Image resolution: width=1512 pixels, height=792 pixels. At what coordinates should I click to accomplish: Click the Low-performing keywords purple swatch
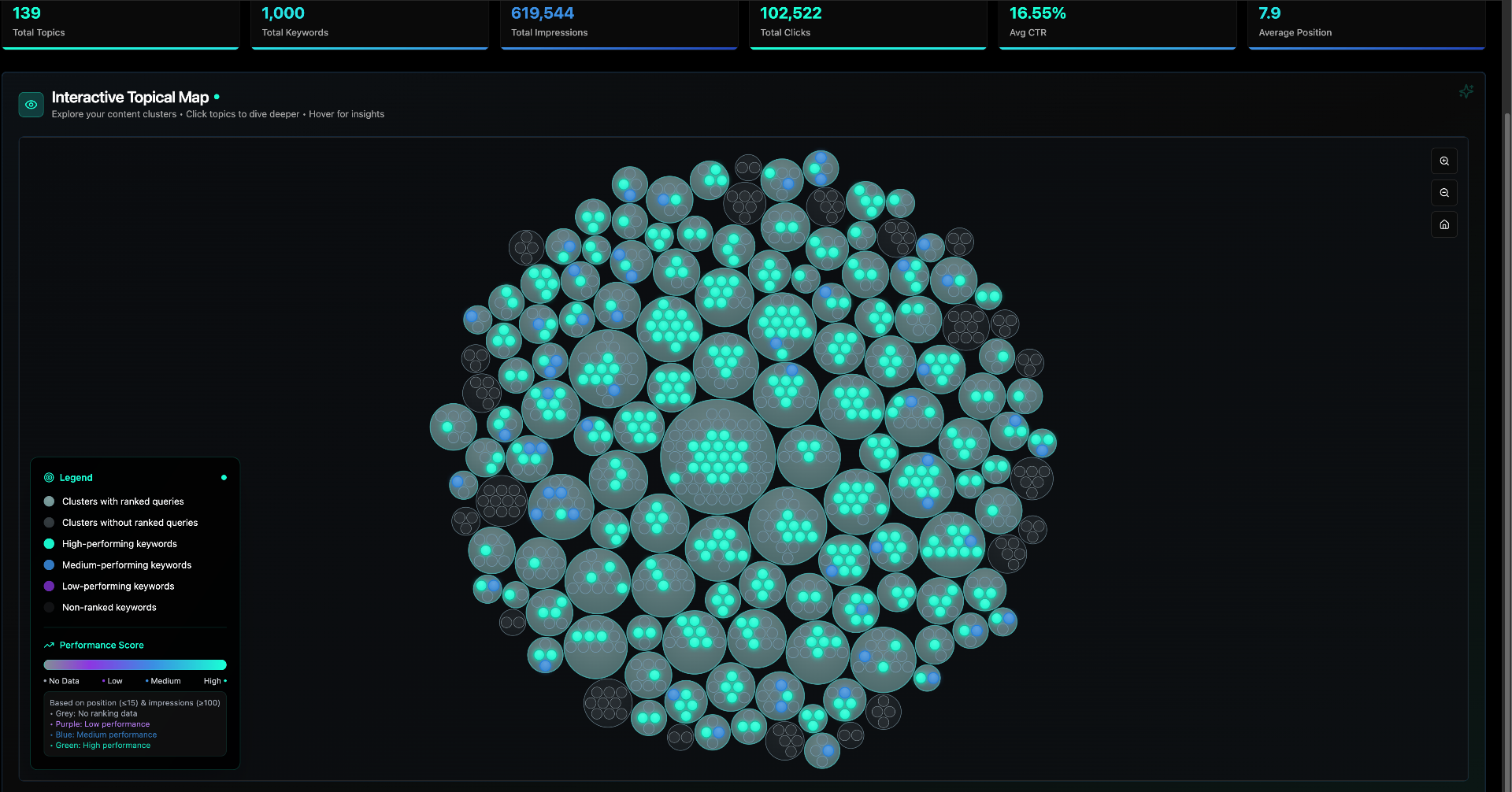[x=49, y=587]
